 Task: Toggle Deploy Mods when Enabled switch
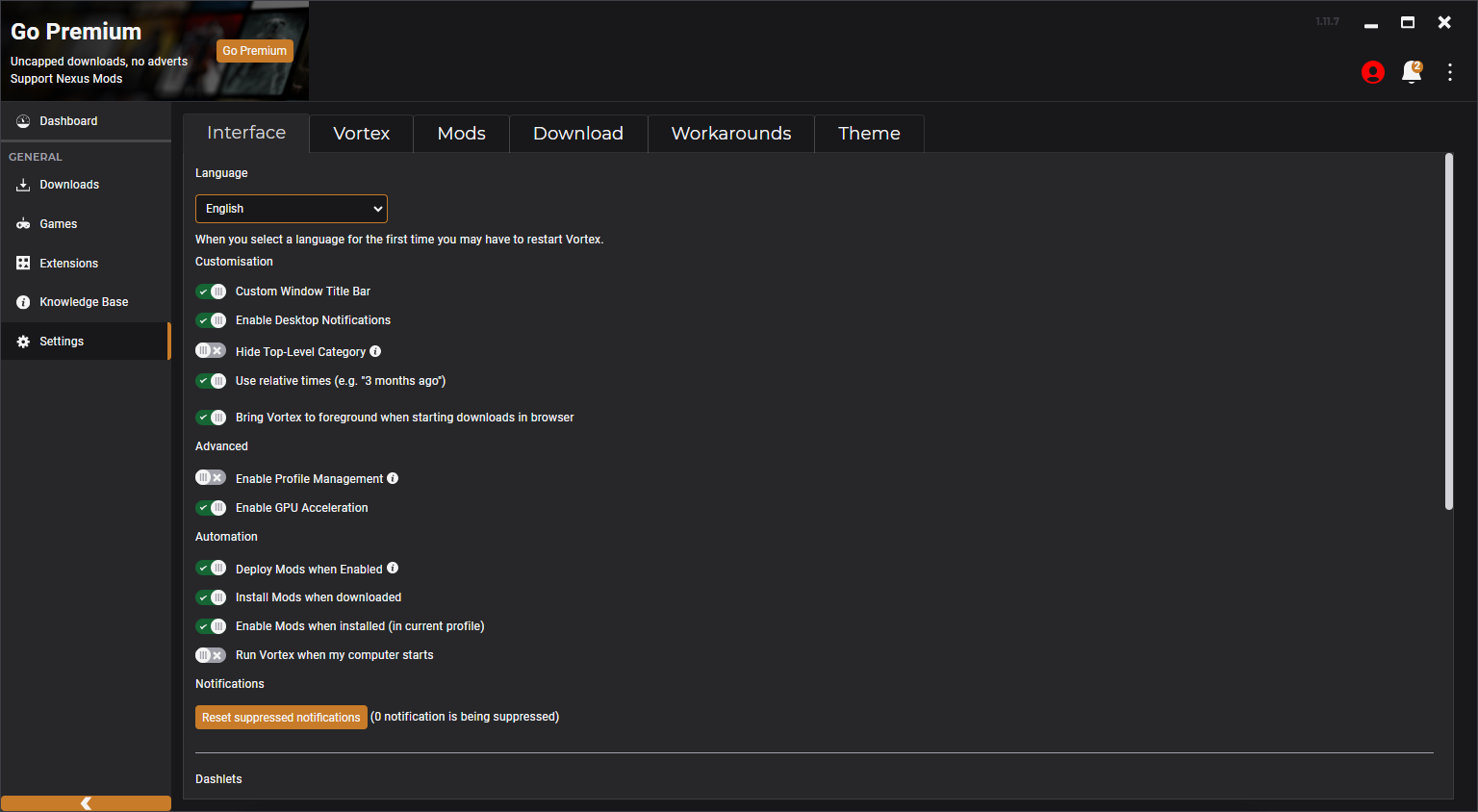point(211,569)
